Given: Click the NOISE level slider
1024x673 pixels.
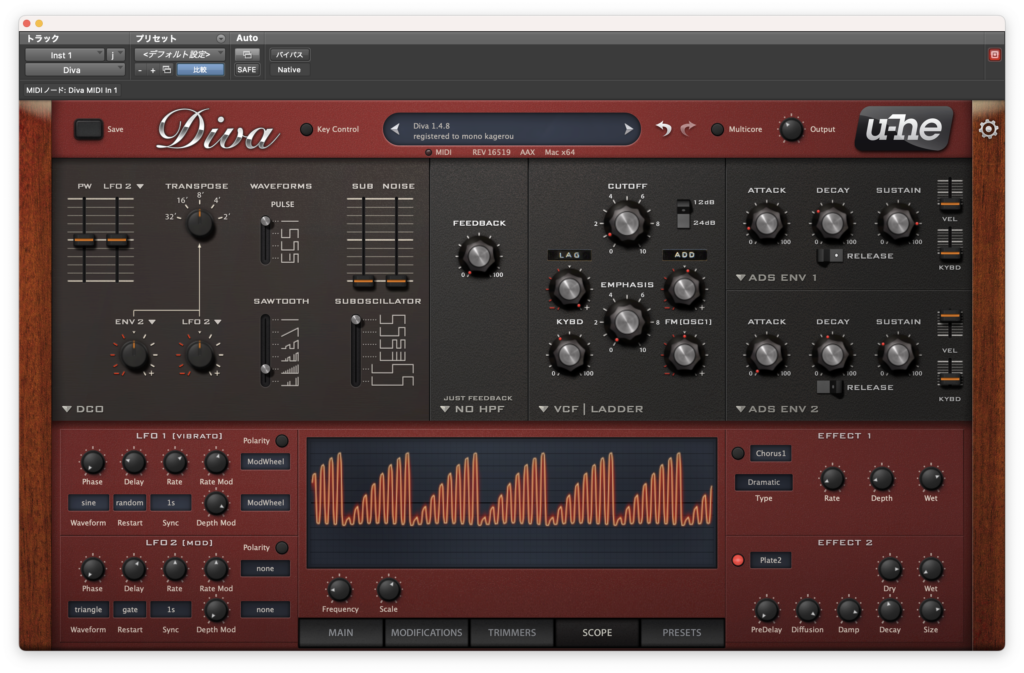Looking at the screenshot, I should pos(396,240).
